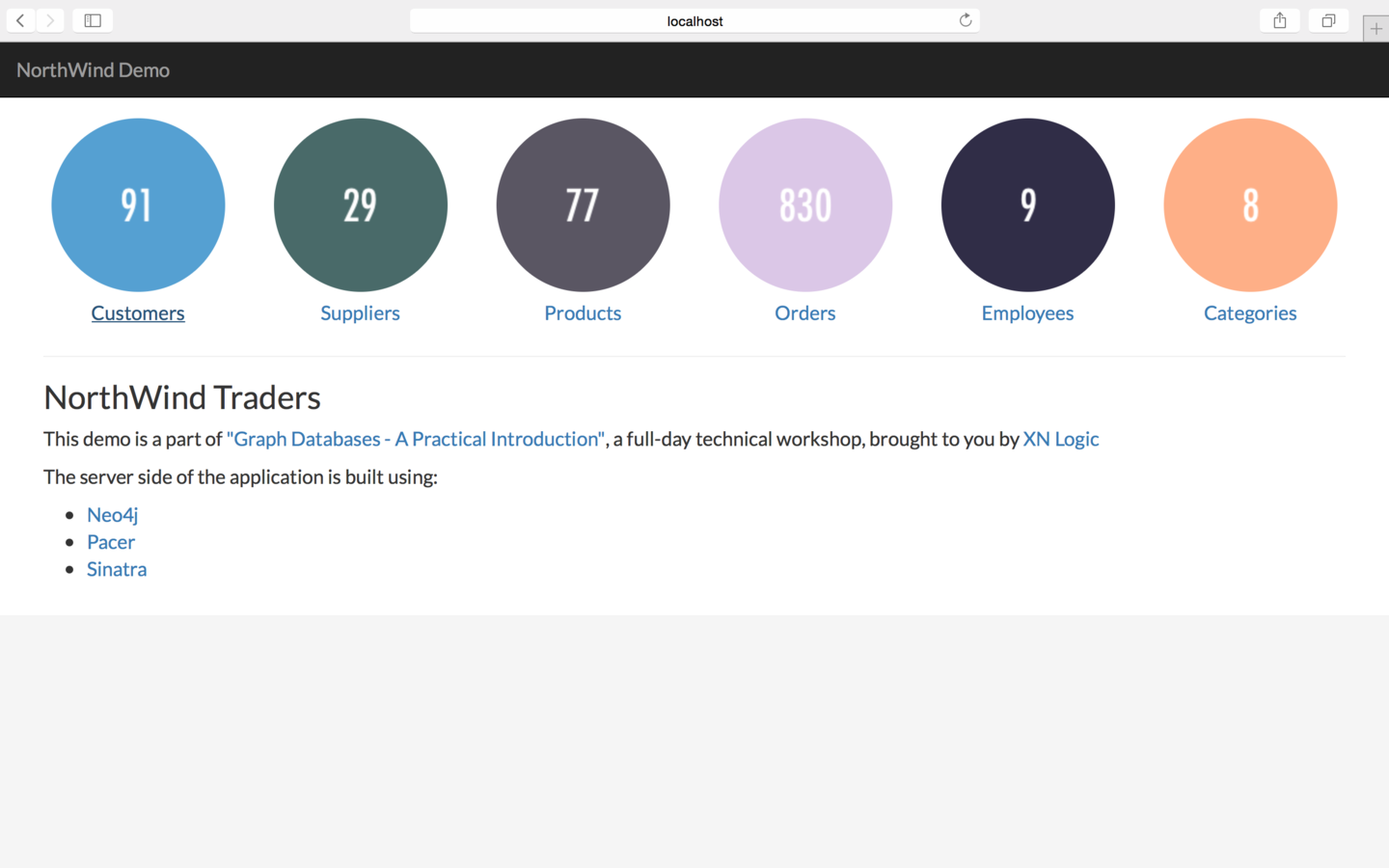Show all tabs overview icon
Screen dimensions: 1389x868
(x=1328, y=20)
